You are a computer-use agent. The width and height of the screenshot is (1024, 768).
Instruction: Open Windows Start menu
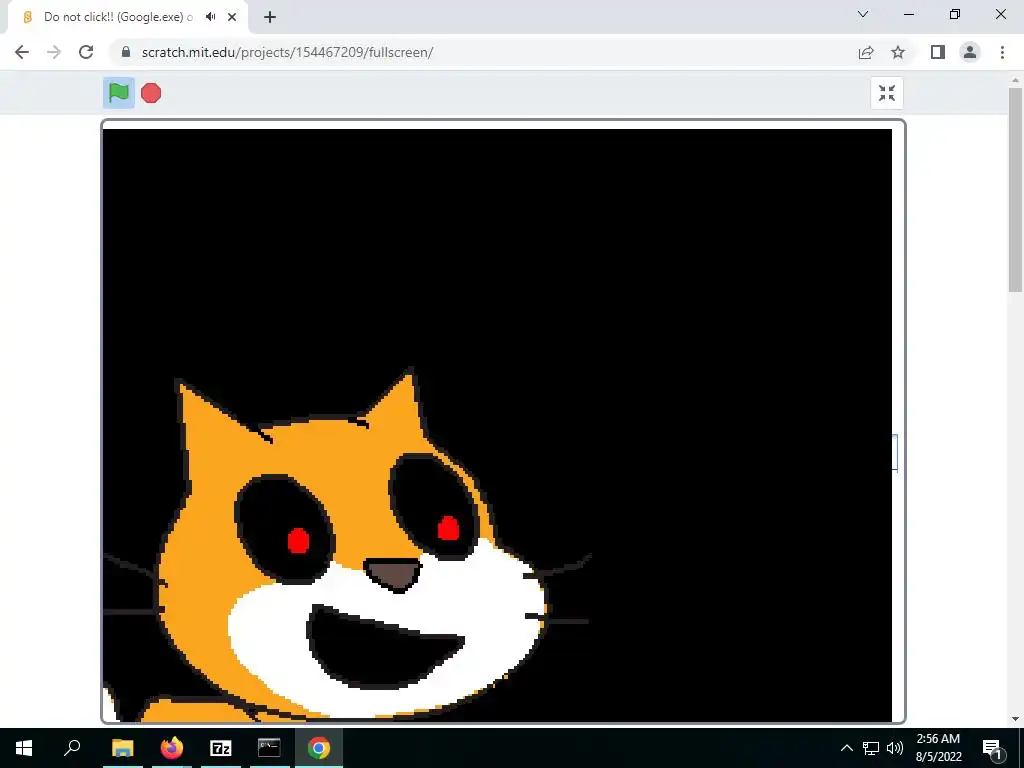coord(24,748)
